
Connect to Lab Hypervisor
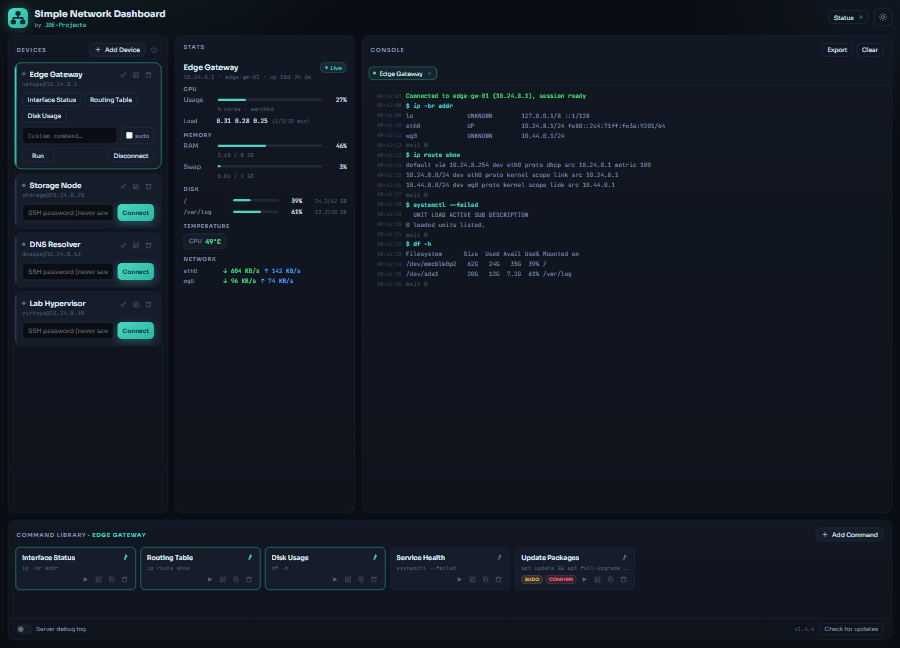pyautogui.click(x=135, y=331)
